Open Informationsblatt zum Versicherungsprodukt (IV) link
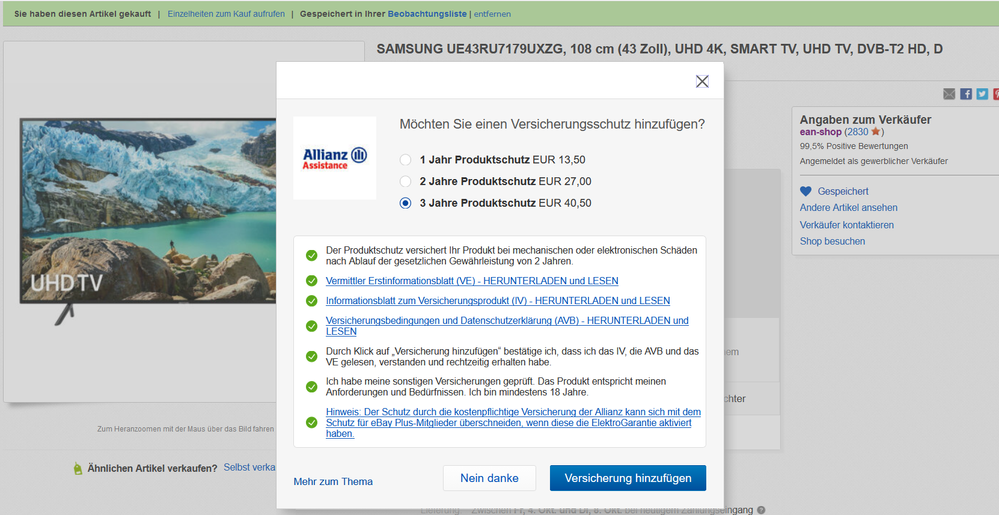This screenshot has width=999, height=515. coord(498,301)
